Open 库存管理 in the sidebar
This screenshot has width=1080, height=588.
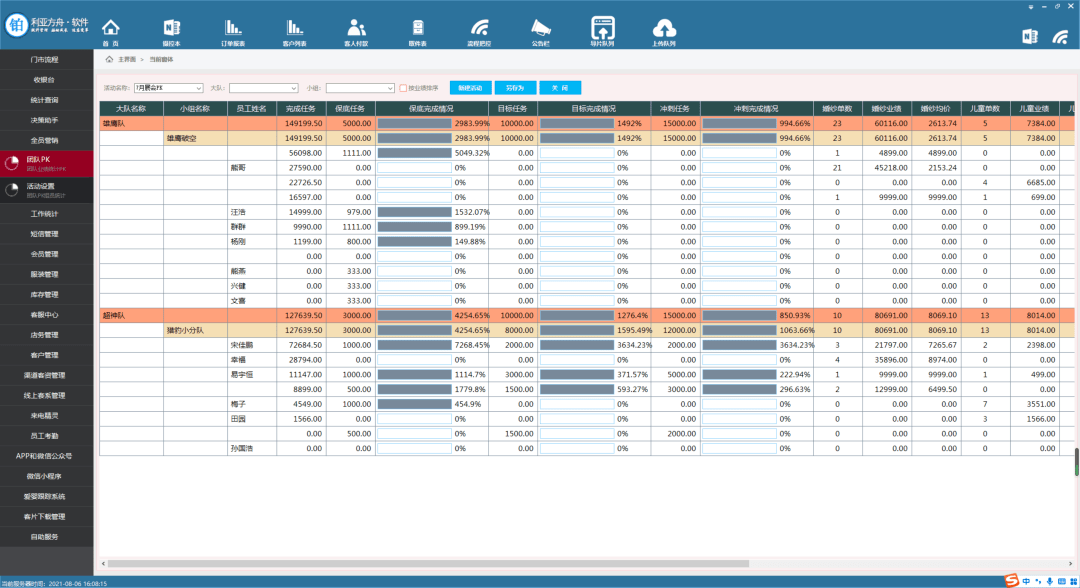point(47,295)
